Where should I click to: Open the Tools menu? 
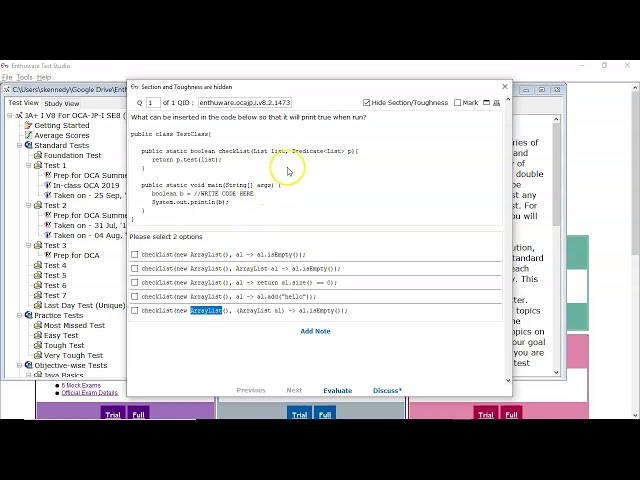click(x=24, y=77)
